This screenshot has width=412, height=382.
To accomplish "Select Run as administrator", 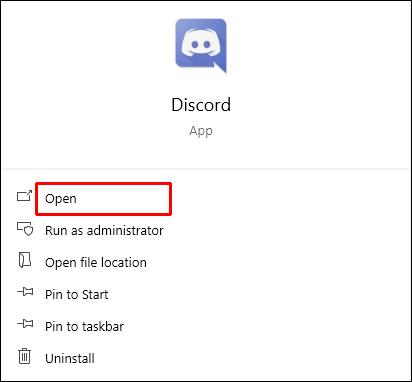I will point(104,231).
